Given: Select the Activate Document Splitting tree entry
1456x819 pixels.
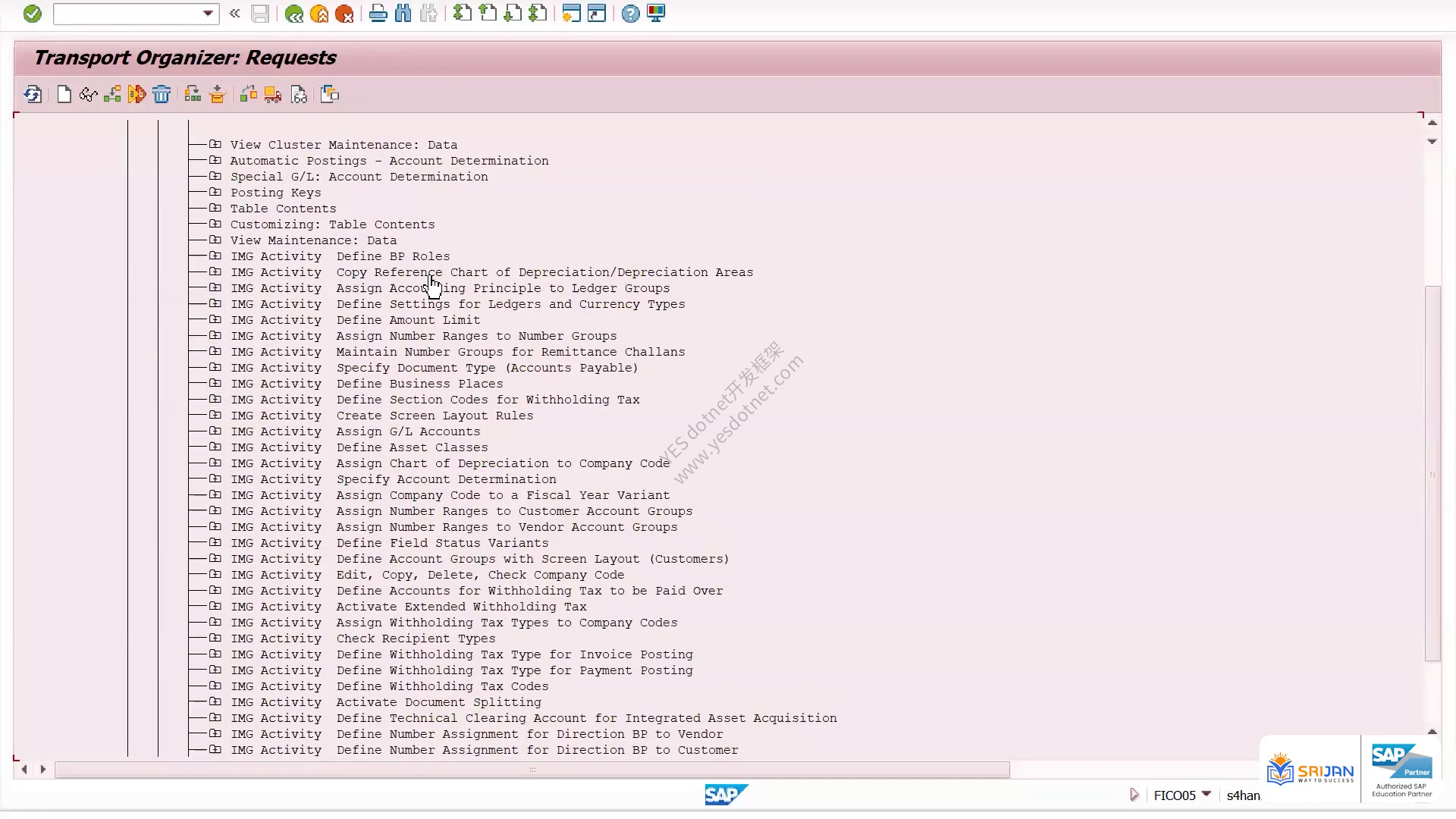Looking at the screenshot, I should pos(438,702).
